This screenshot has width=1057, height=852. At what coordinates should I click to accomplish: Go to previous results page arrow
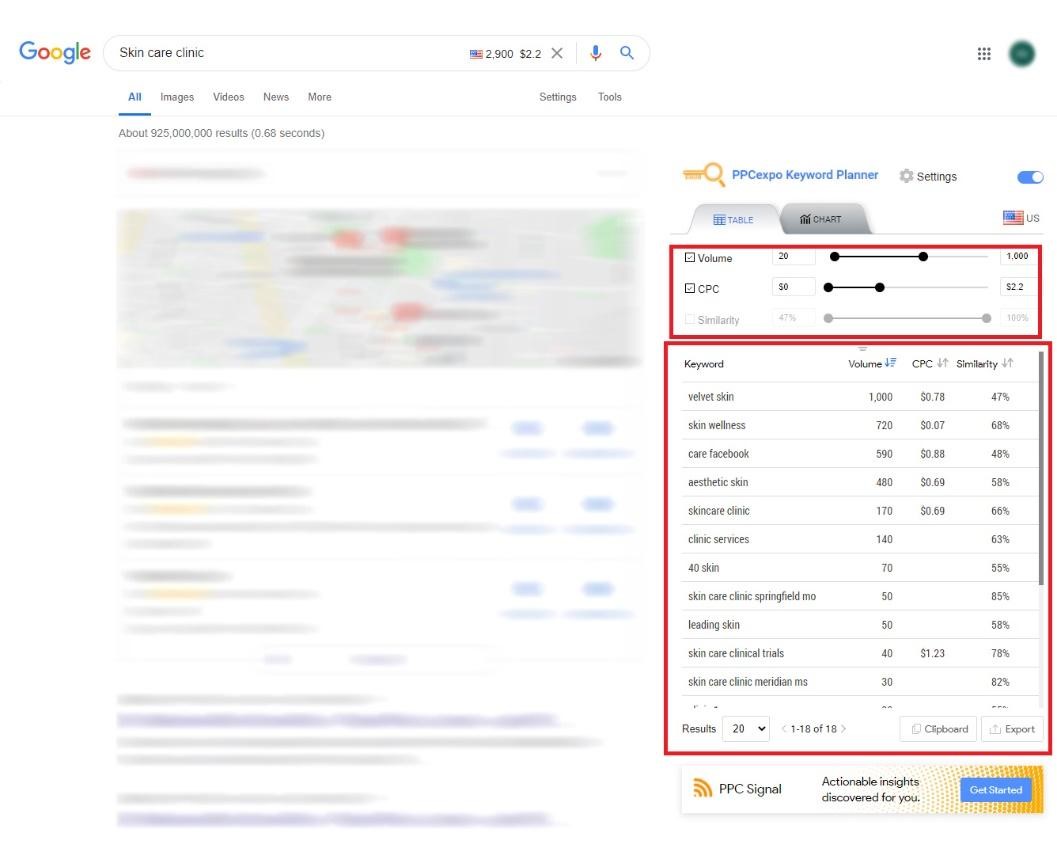click(x=783, y=729)
